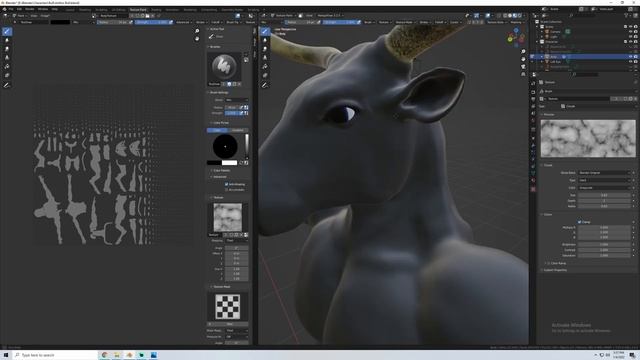Select the Draw brush tool in image editor
The width and height of the screenshot is (640, 360).
(x=7, y=31)
